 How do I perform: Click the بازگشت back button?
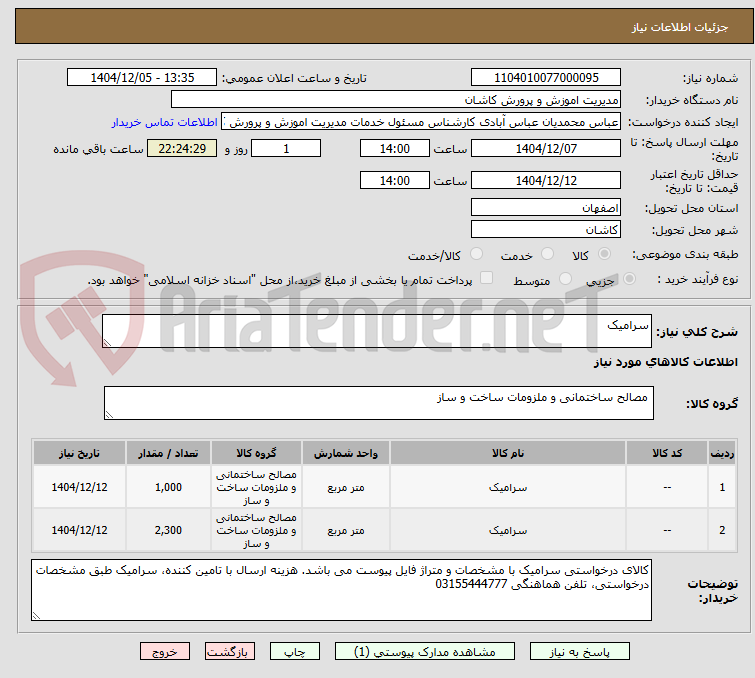click(x=230, y=652)
